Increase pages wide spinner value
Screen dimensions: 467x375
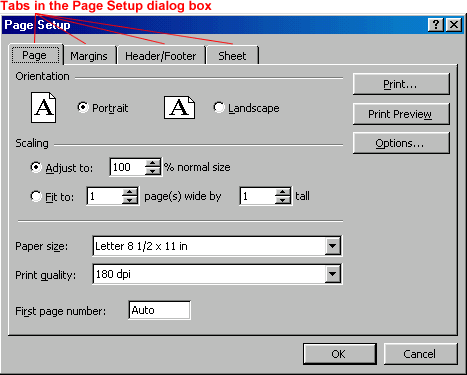click(x=130, y=192)
